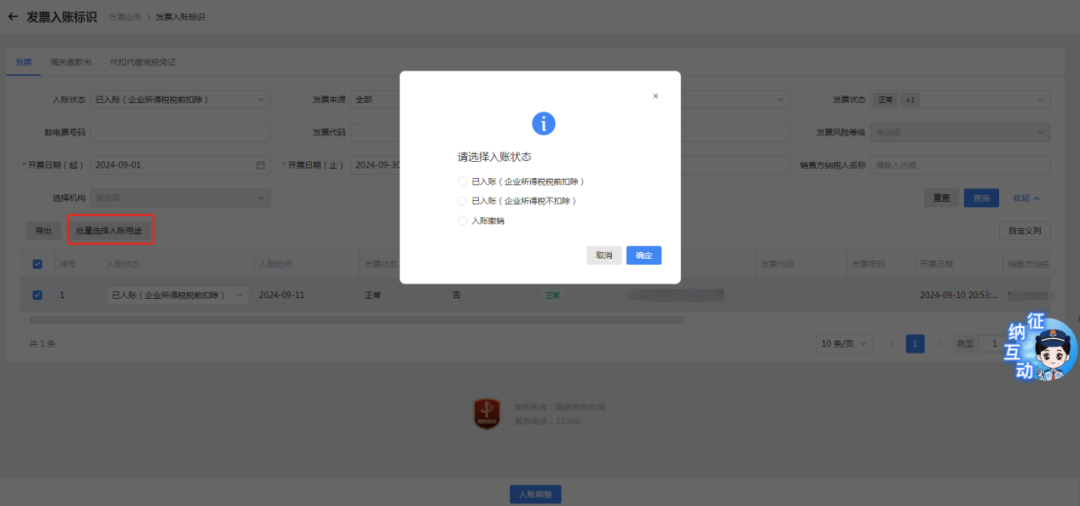Screen dimensions: 1080x506
Task: Click 批量选择入账用途 button
Action: click(x=110, y=231)
